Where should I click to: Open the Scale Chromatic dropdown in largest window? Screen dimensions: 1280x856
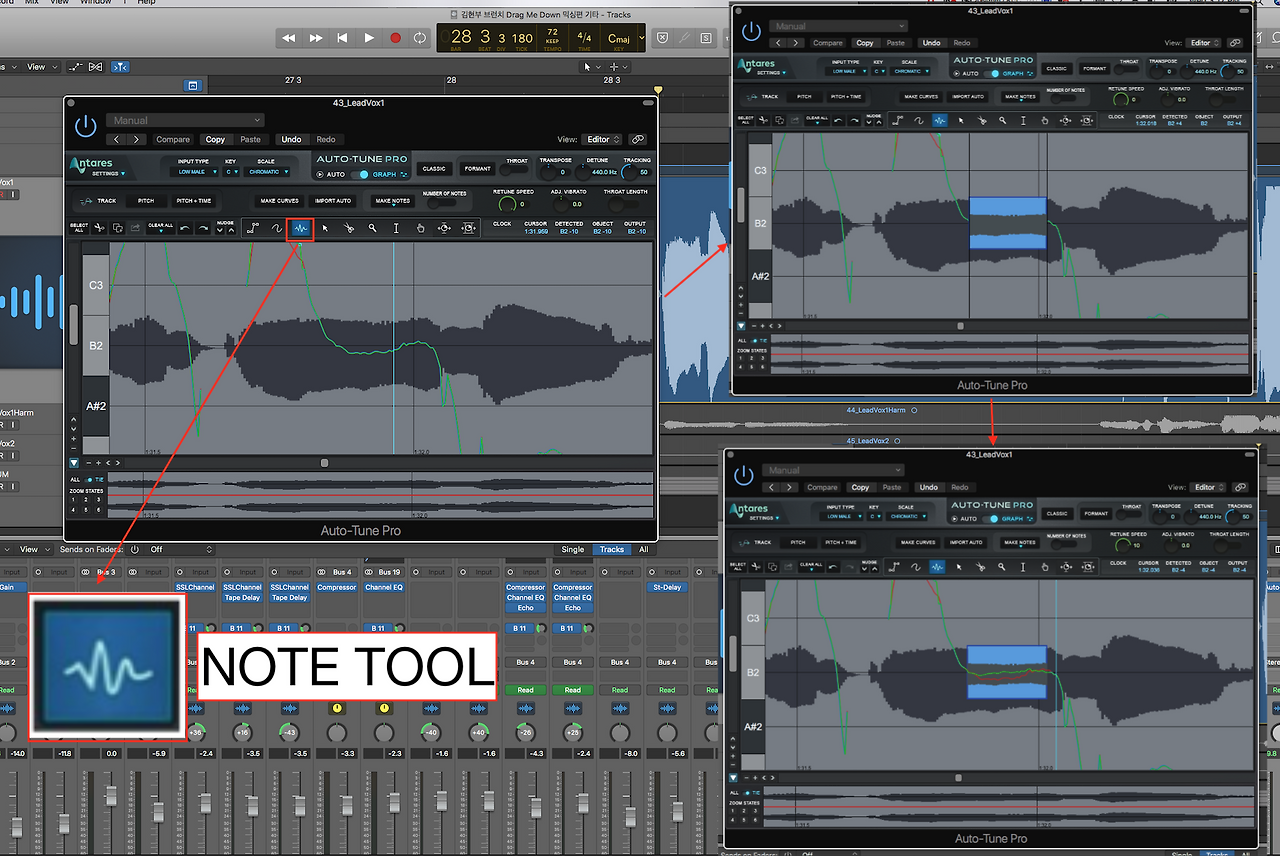point(266,172)
